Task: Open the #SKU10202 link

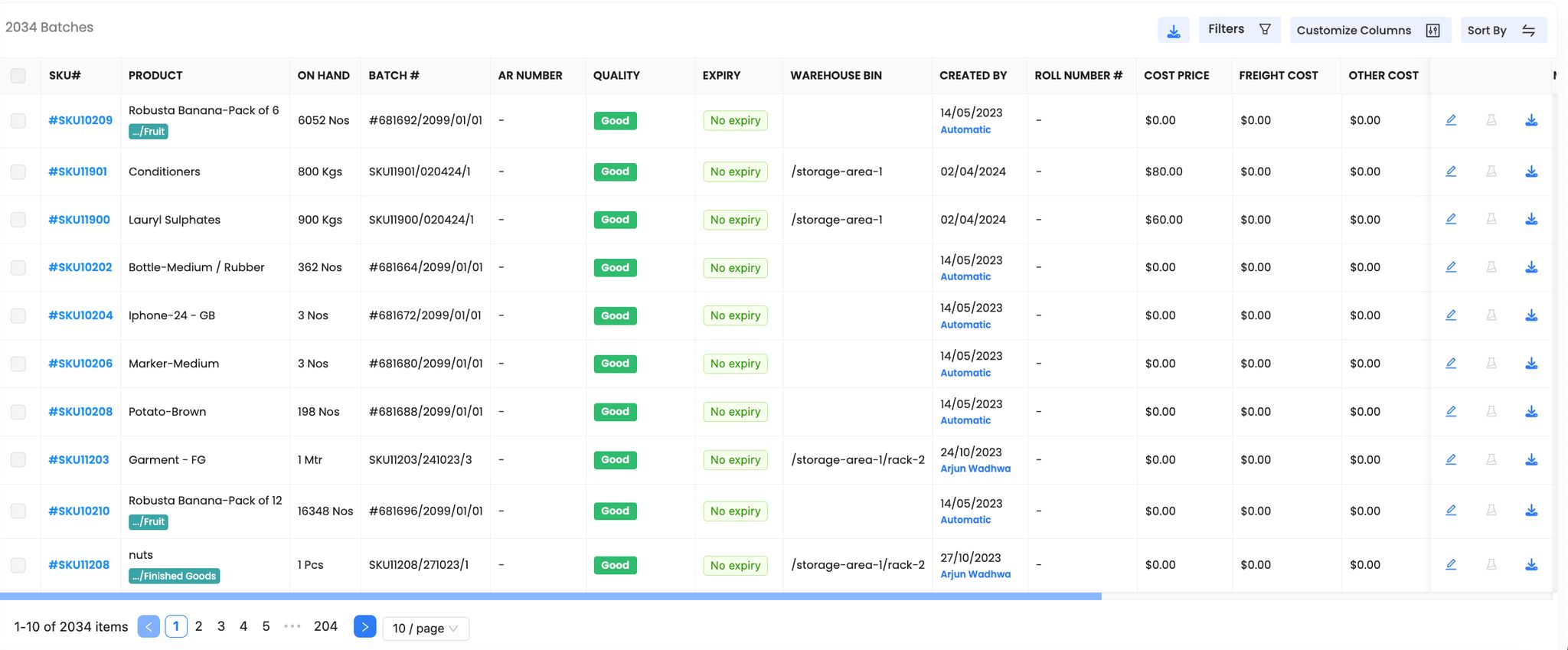Action: click(80, 267)
